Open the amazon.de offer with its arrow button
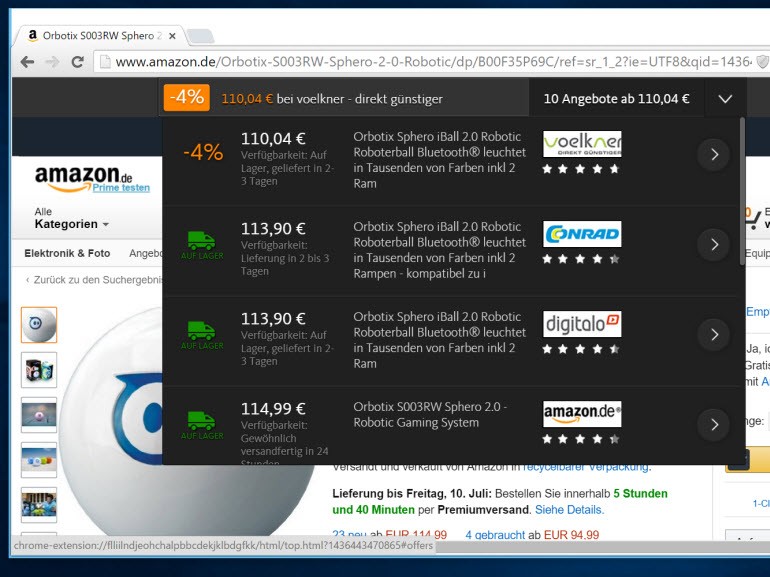The height and width of the screenshot is (577, 770). tap(714, 424)
